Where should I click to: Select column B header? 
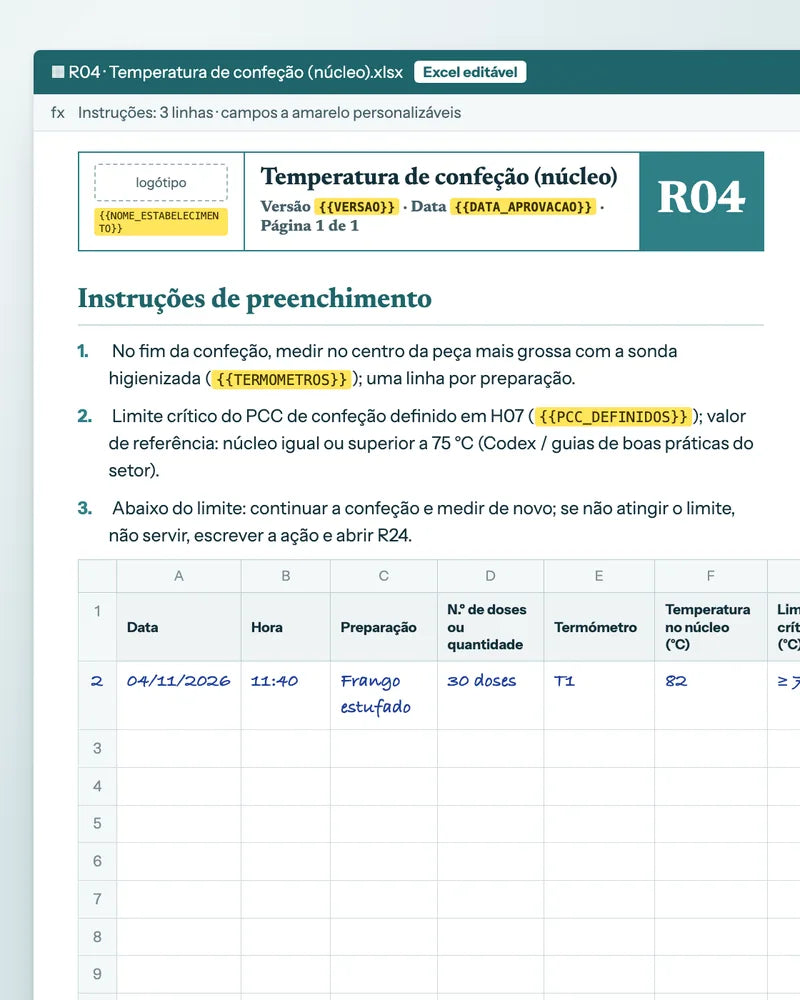coord(286,576)
